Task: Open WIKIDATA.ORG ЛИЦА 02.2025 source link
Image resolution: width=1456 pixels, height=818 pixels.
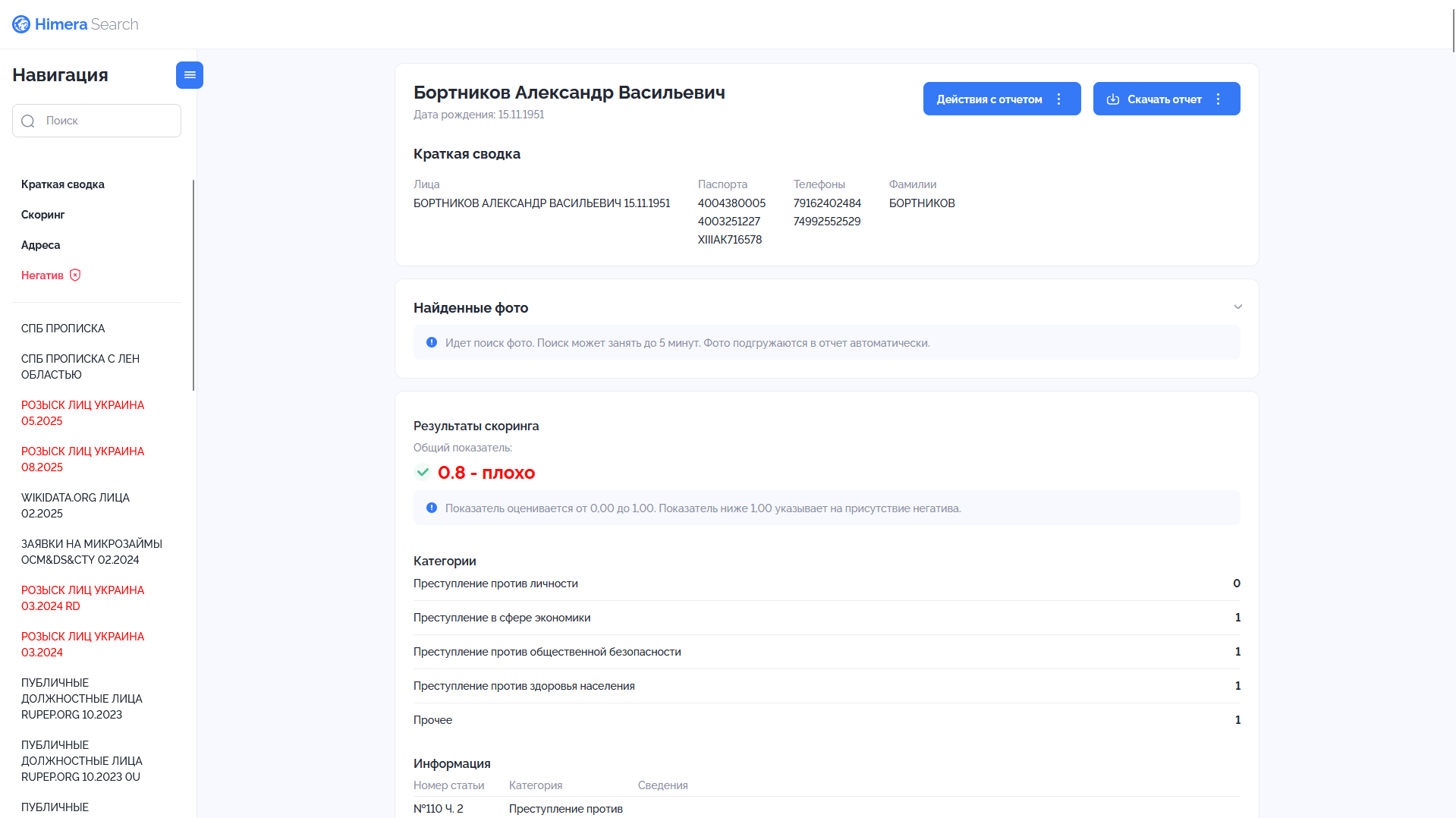Action: pyautogui.click(x=75, y=505)
